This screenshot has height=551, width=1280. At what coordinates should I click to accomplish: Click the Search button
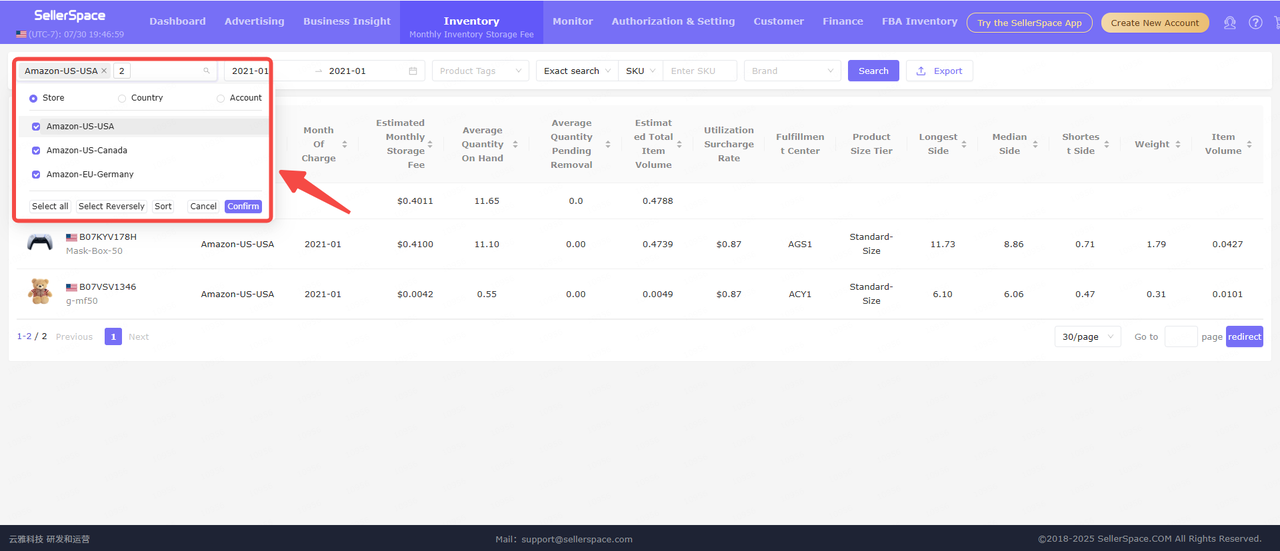click(x=873, y=71)
